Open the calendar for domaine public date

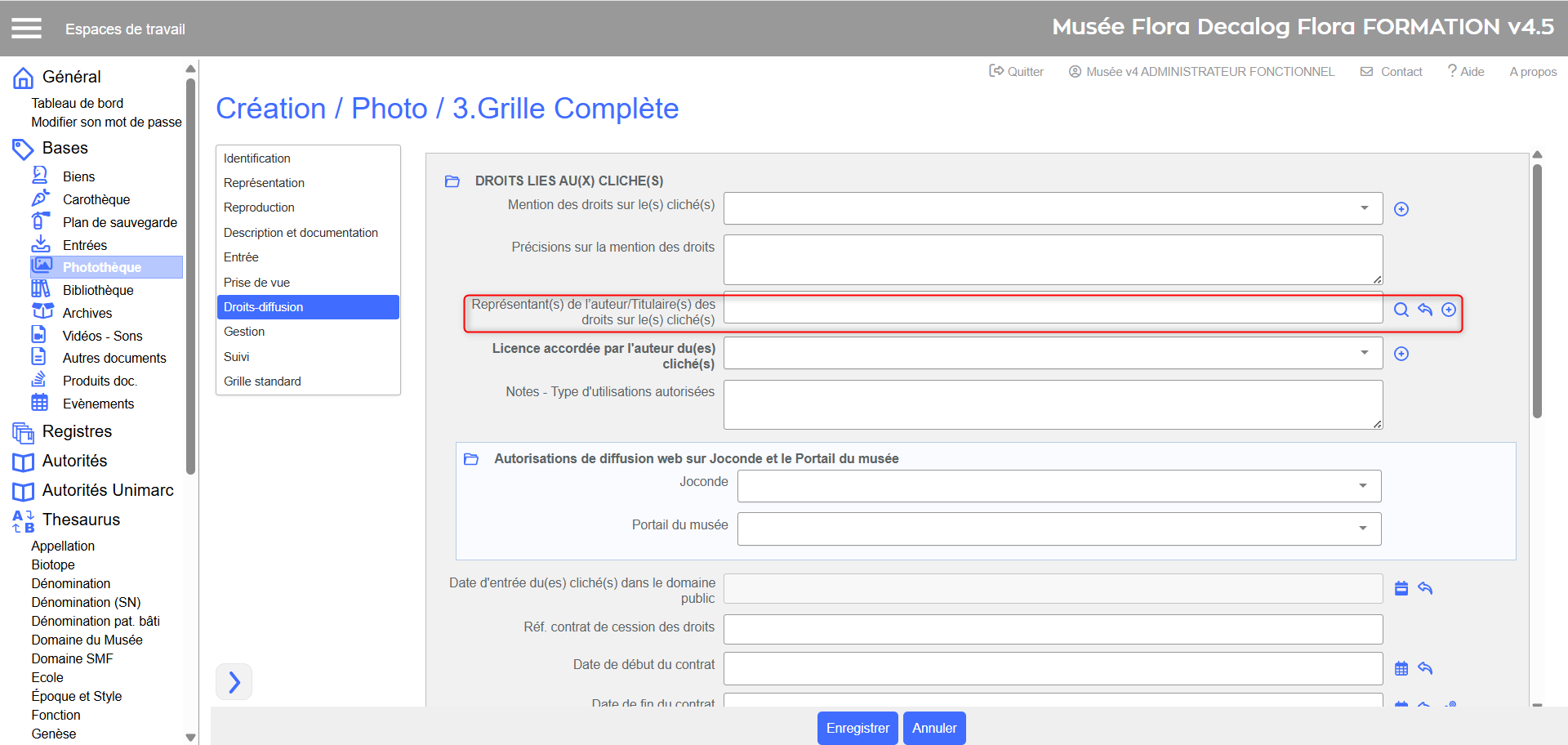tap(1401, 588)
